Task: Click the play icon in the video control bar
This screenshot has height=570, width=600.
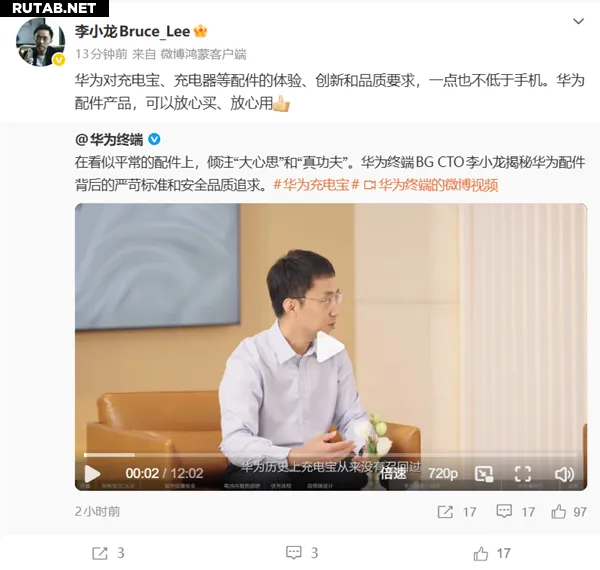Action: 92,474
